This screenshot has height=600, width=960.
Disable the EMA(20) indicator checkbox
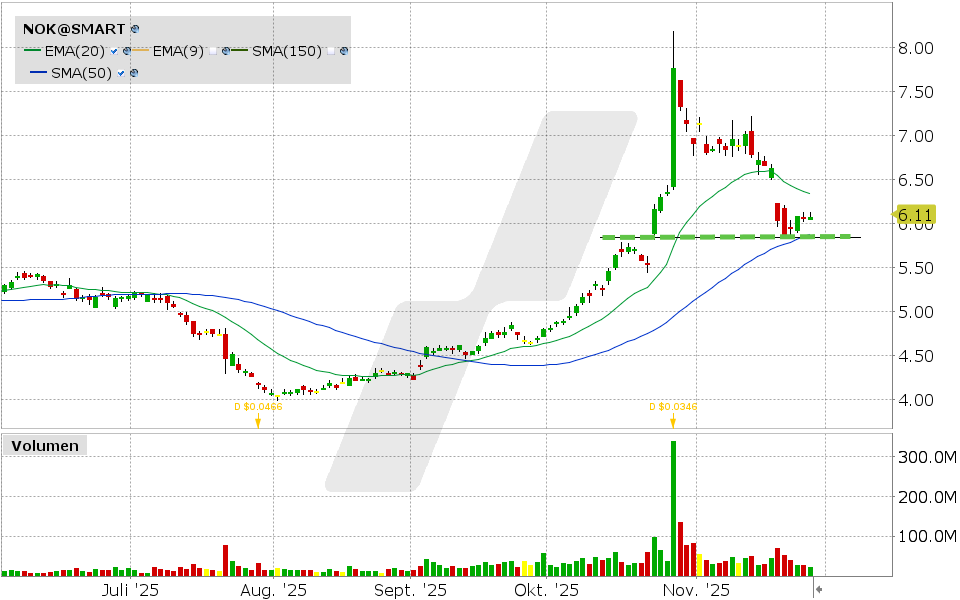coord(114,50)
